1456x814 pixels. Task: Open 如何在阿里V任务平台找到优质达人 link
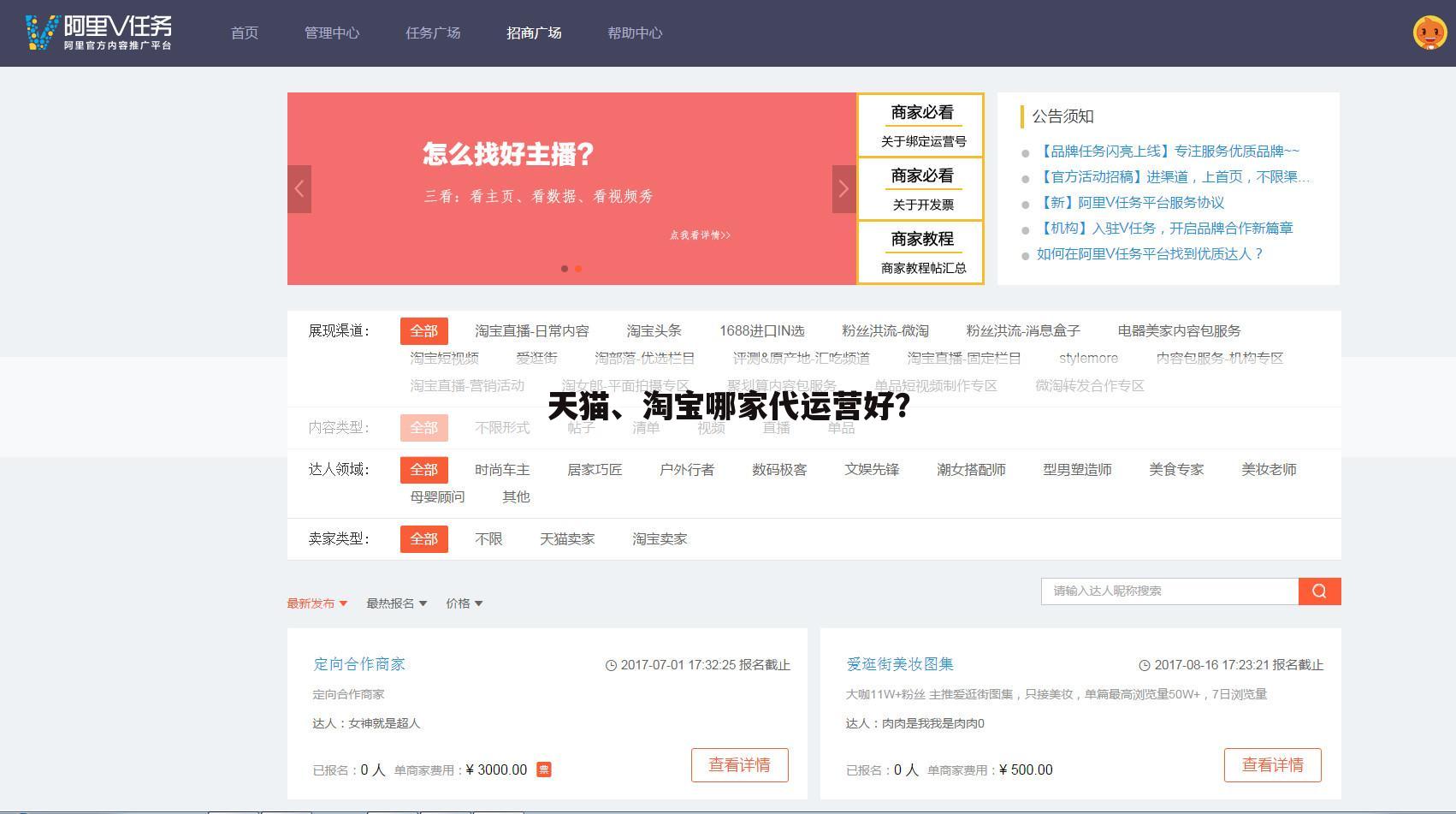[1150, 254]
